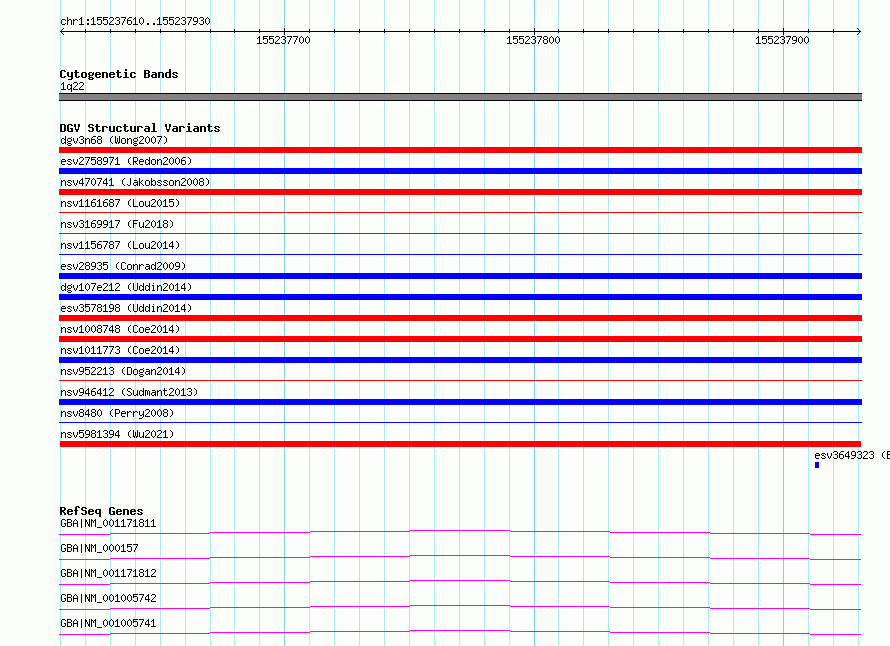Open variant dgv3n68 (Wong2007) label
The image size is (890, 646).
coord(114,140)
